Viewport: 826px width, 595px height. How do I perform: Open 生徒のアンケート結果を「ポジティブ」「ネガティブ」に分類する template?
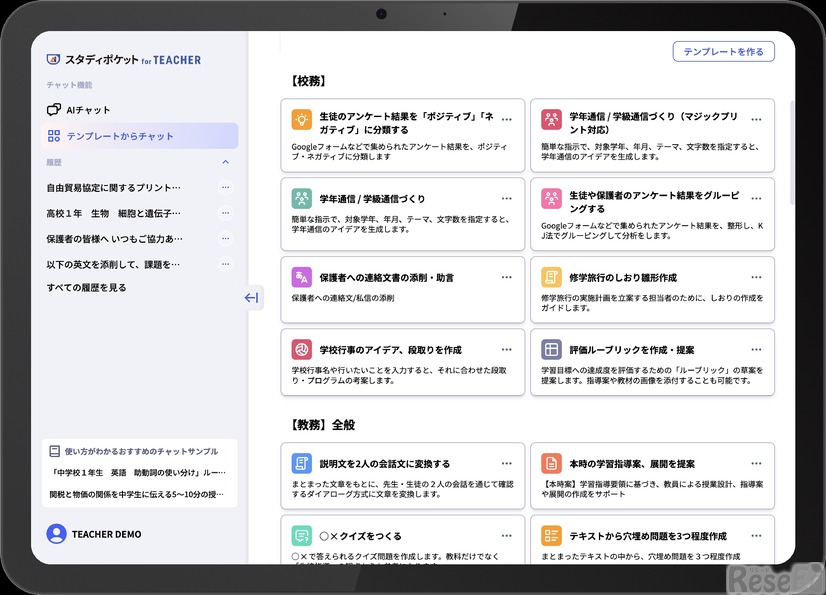pyautogui.click(x=403, y=135)
